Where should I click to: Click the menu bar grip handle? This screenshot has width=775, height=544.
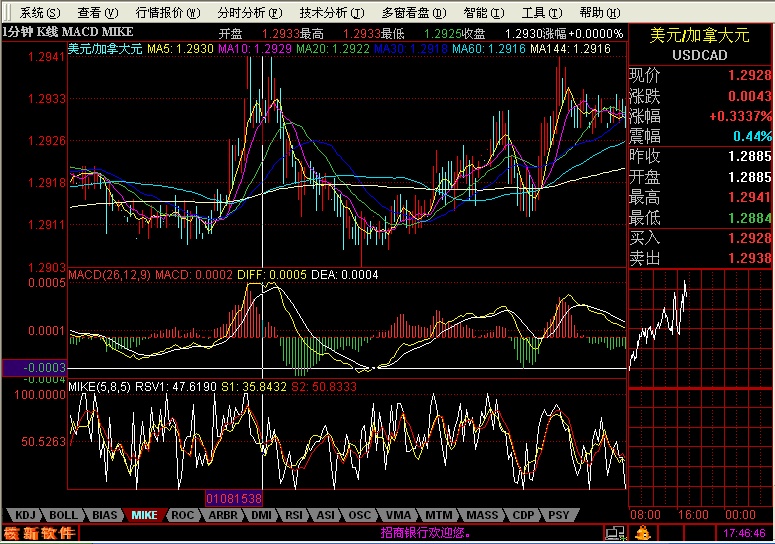point(7,12)
